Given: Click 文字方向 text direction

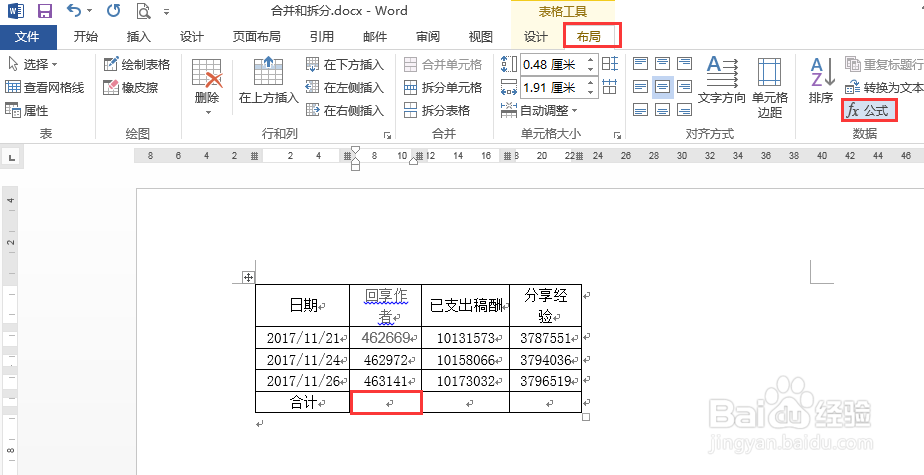Looking at the screenshot, I should [722, 81].
